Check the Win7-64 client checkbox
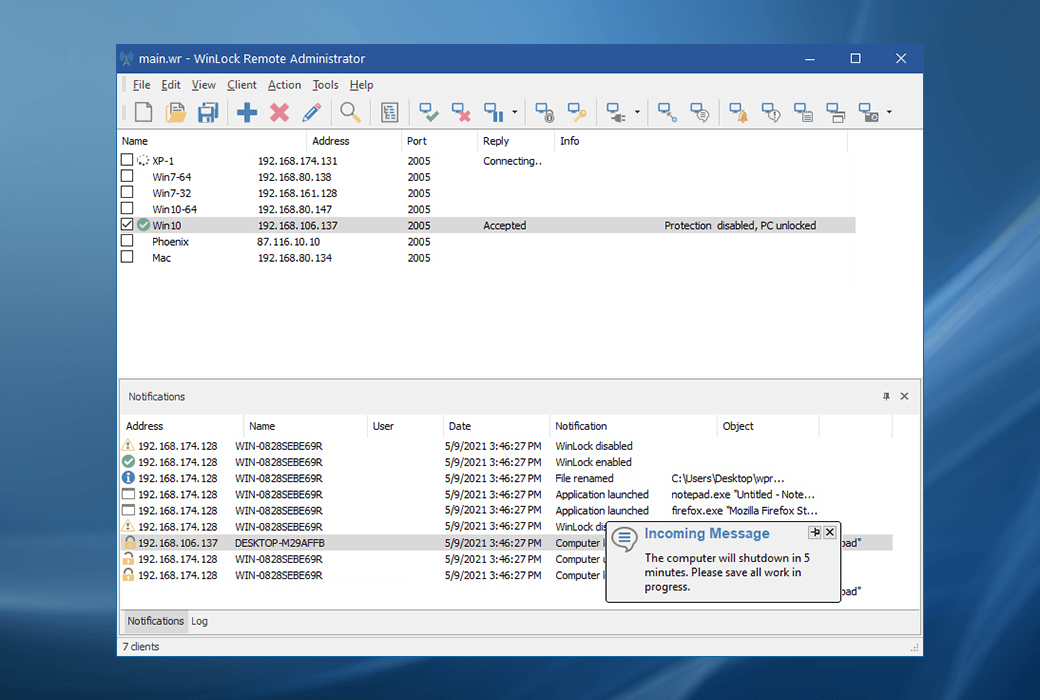The height and width of the screenshot is (700, 1040). click(127, 176)
